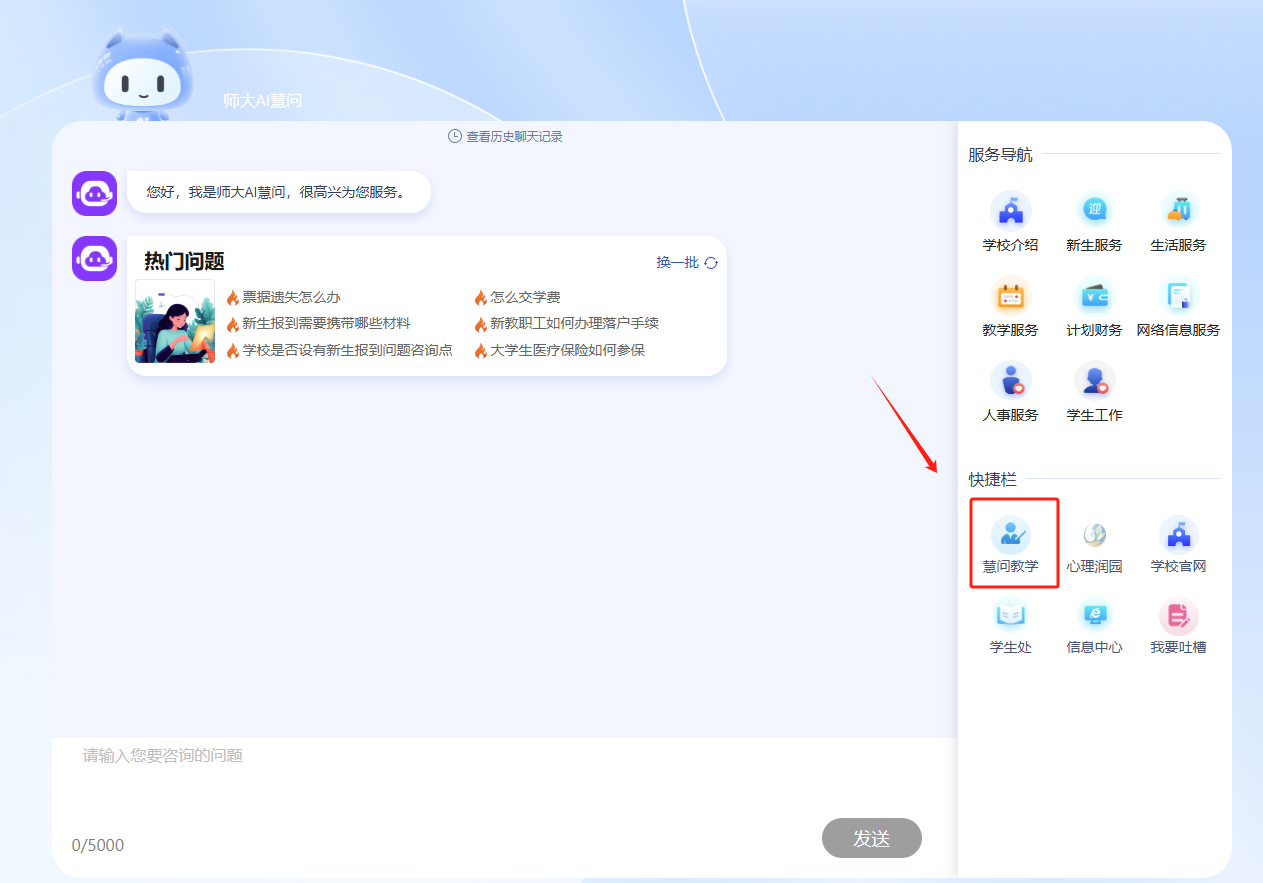Image resolution: width=1263 pixels, height=883 pixels.
Task: Refresh hot questions with 换一批
Action: coord(678,262)
